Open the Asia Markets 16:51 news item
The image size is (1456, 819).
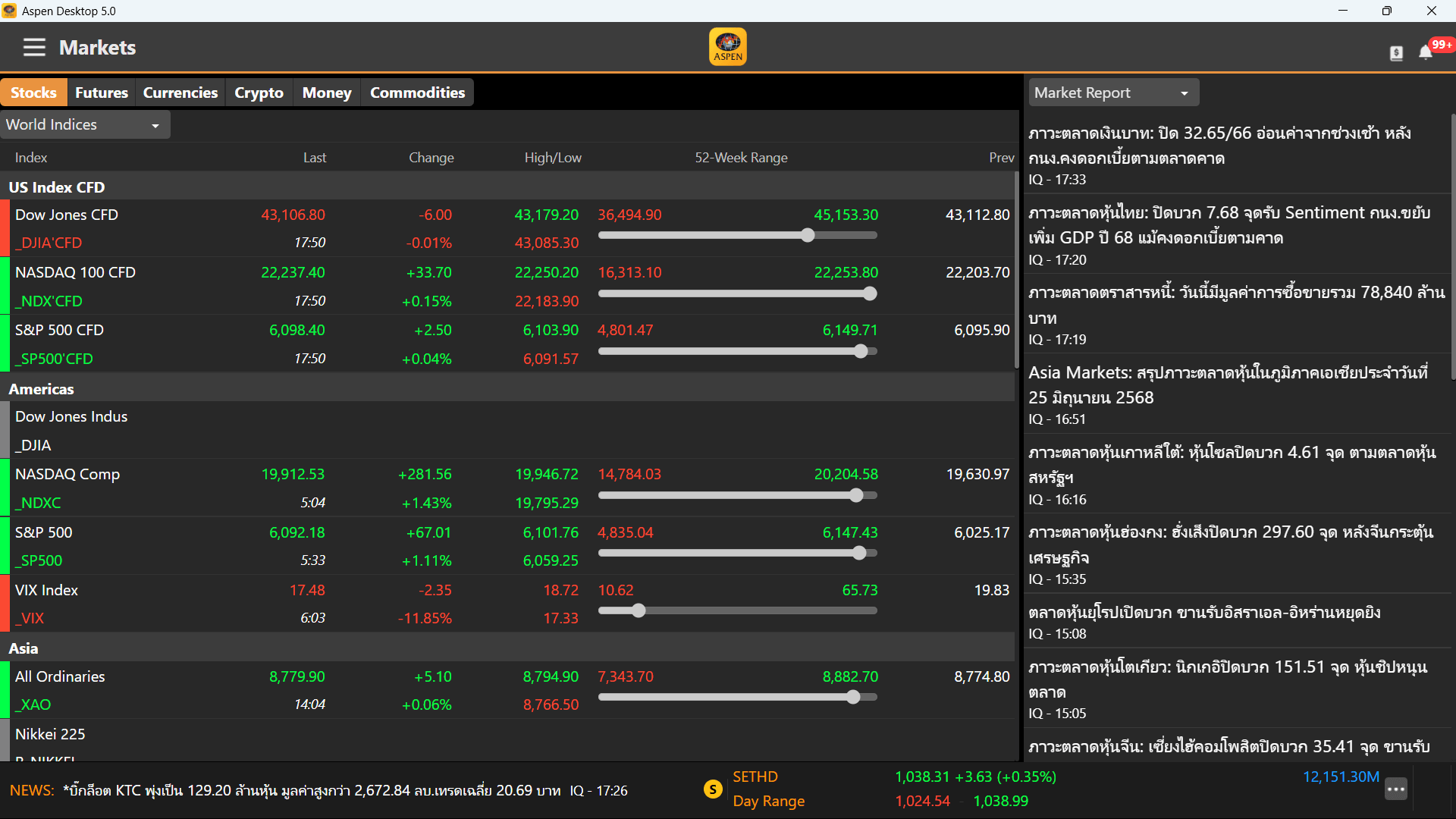coord(1238,394)
